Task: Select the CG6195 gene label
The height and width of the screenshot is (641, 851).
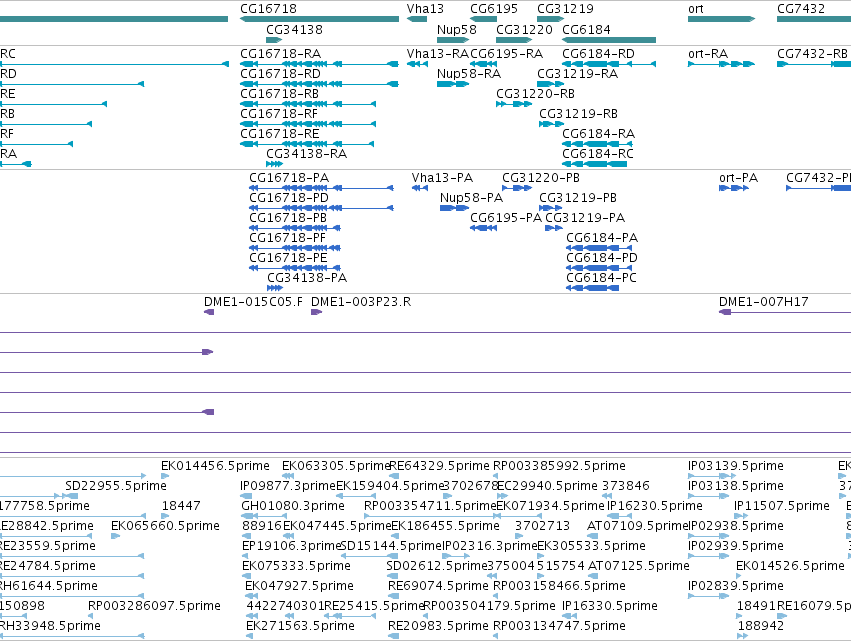Action: point(494,9)
